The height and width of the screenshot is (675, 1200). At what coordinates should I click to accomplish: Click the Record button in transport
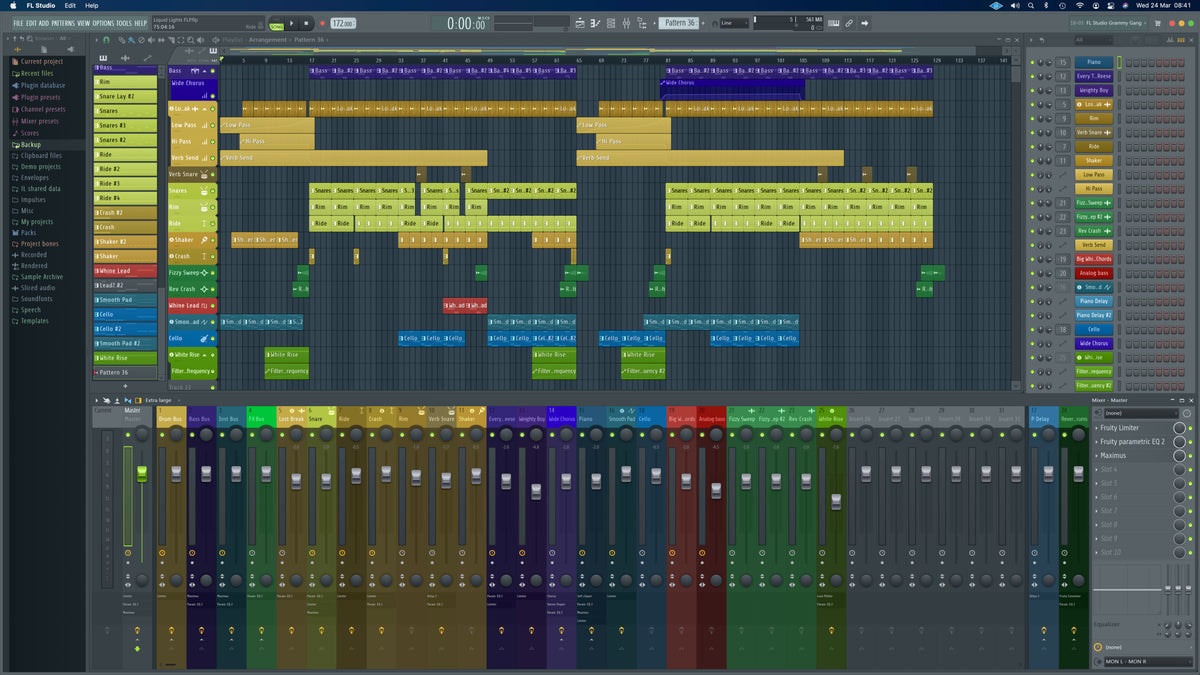coord(323,23)
